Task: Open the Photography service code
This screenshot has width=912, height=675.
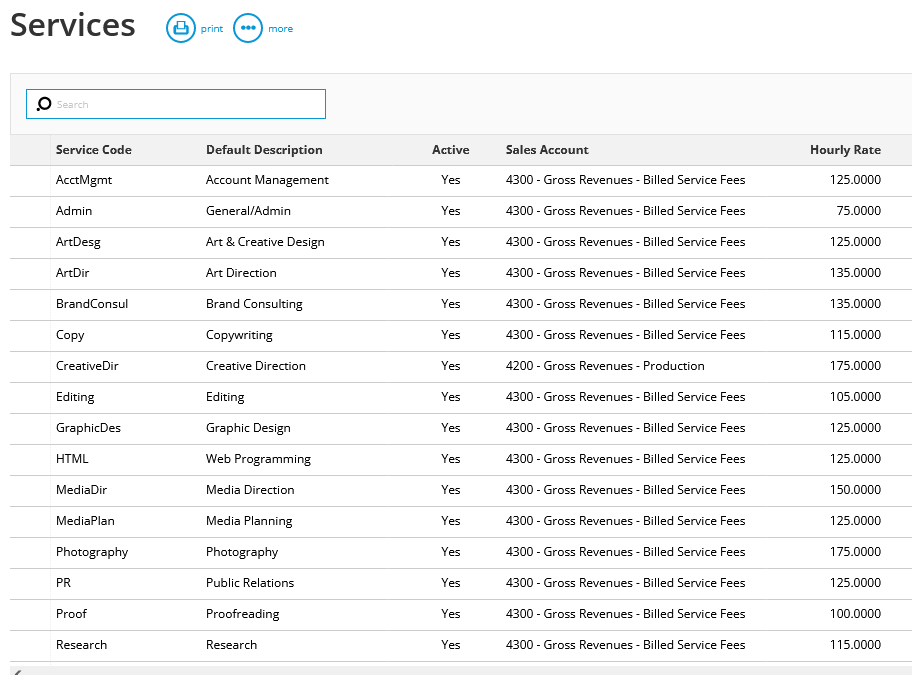Action: click(92, 552)
